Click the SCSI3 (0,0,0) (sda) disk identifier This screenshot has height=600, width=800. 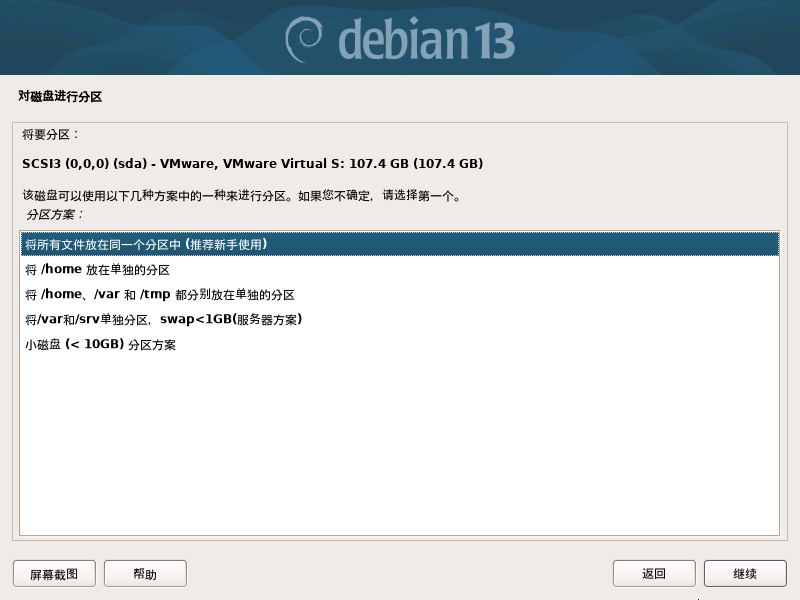[85, 164]
